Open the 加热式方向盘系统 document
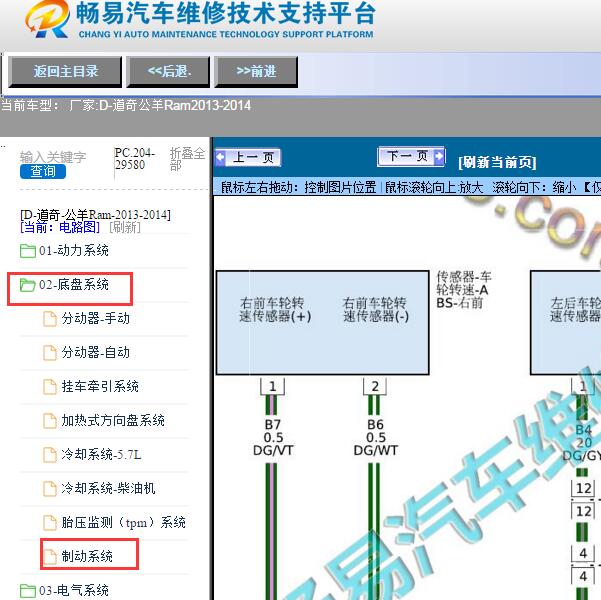601x600 pixels. [113, 421]
